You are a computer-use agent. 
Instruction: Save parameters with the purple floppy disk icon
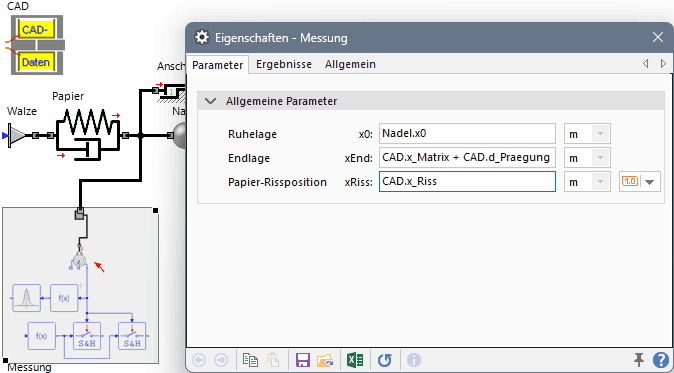click(303, 359)
